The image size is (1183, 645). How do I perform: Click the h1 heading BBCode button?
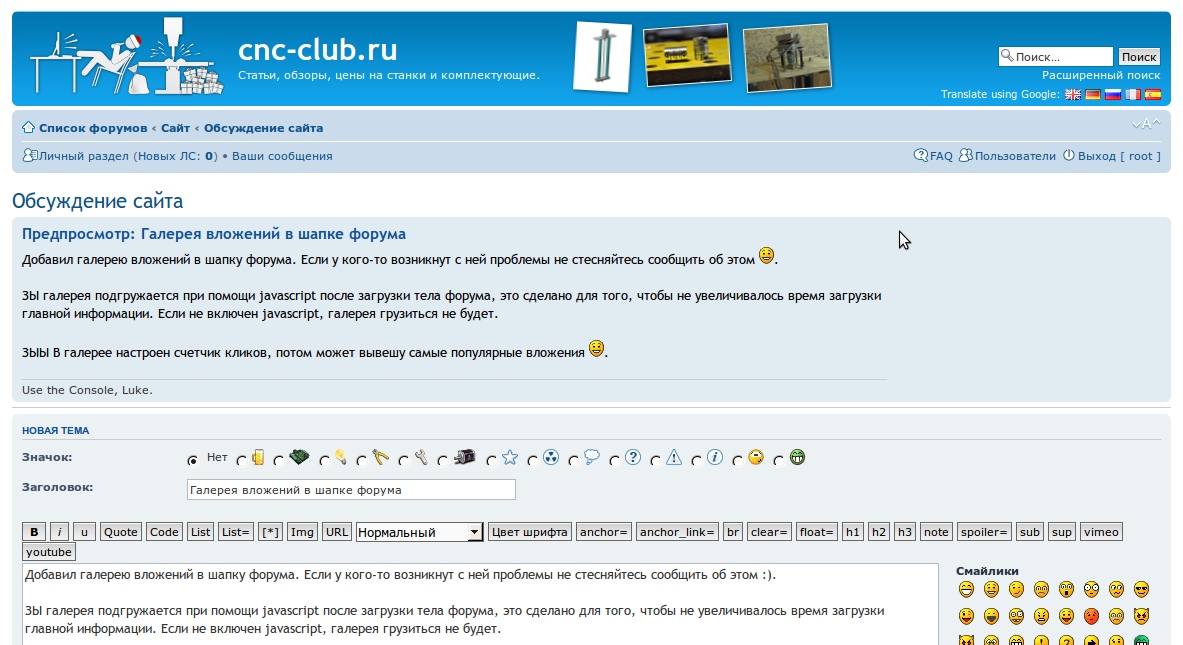tap(853, 532)
